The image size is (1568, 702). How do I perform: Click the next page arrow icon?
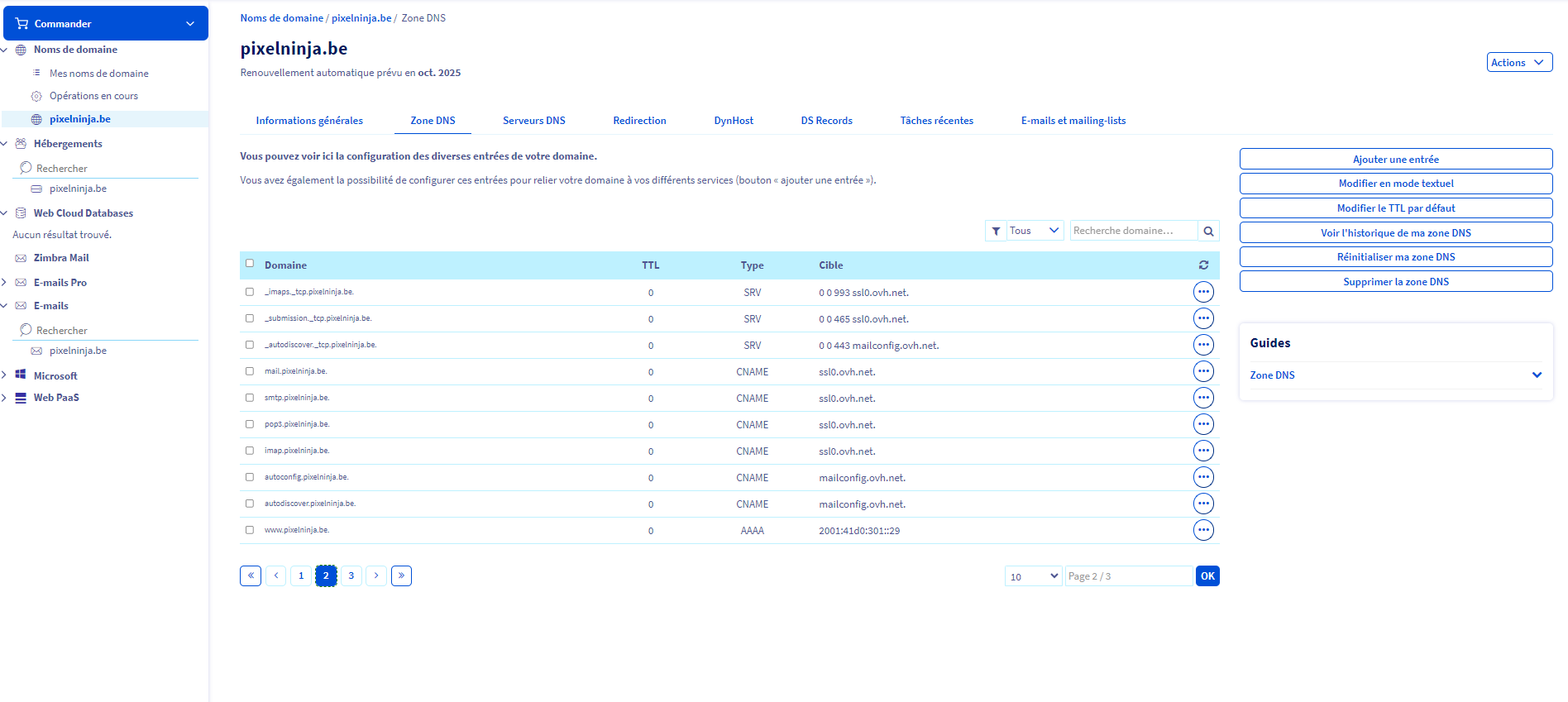tap(376, 575)
